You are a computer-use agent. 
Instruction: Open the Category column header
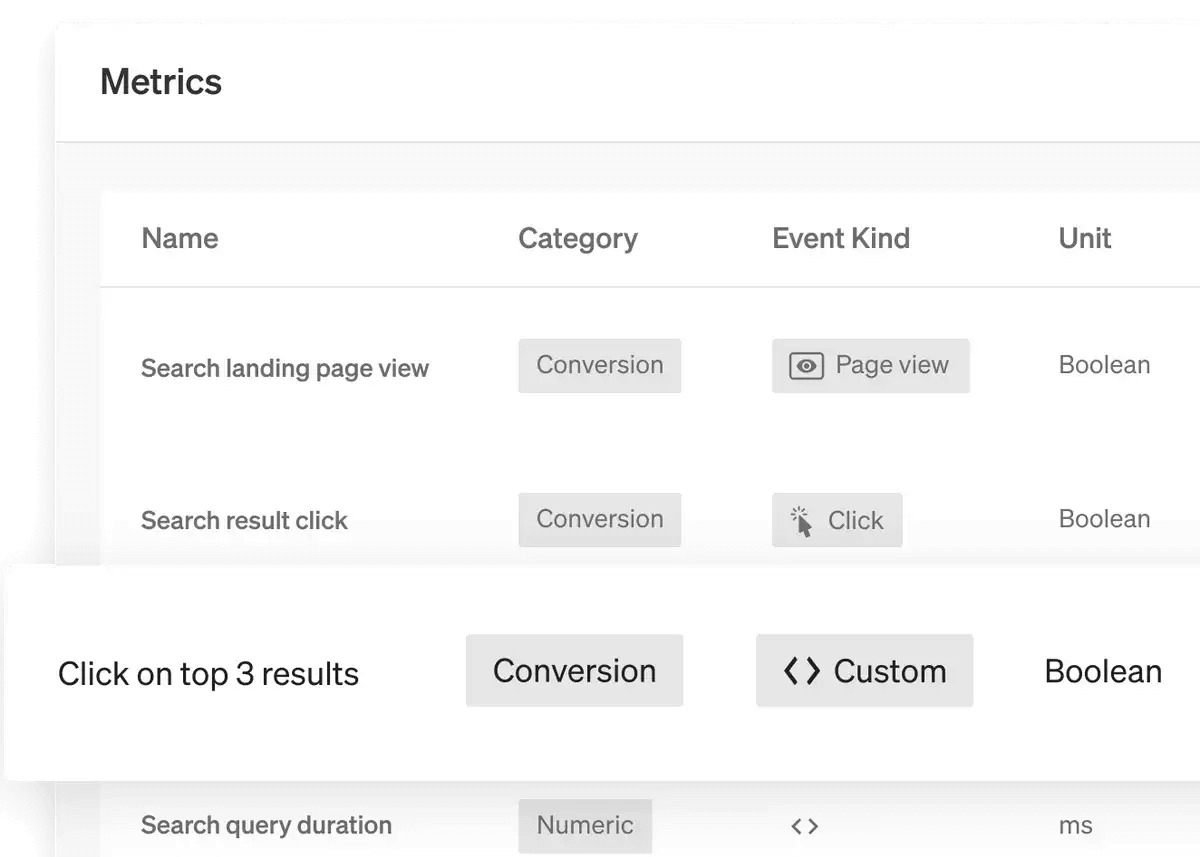tap(577, 238)
